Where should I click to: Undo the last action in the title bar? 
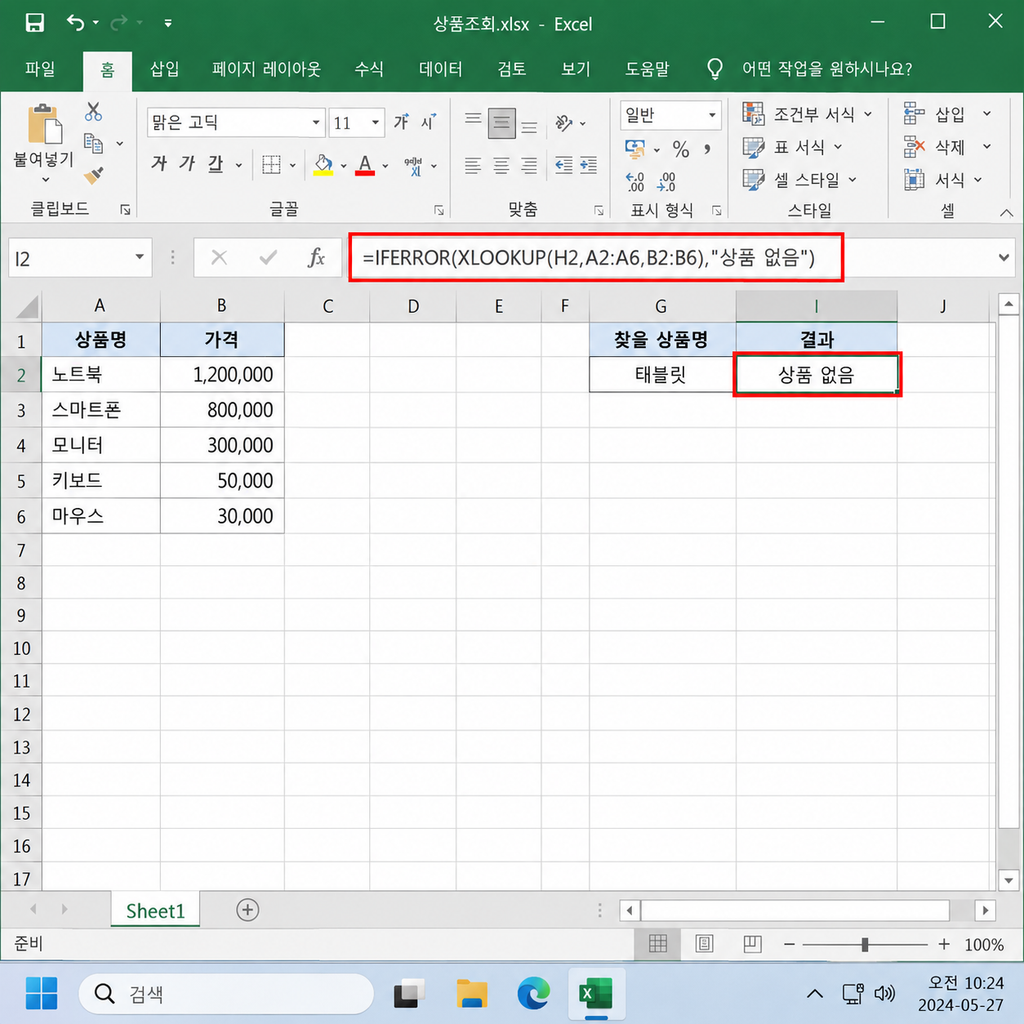[x=76, y=23]
